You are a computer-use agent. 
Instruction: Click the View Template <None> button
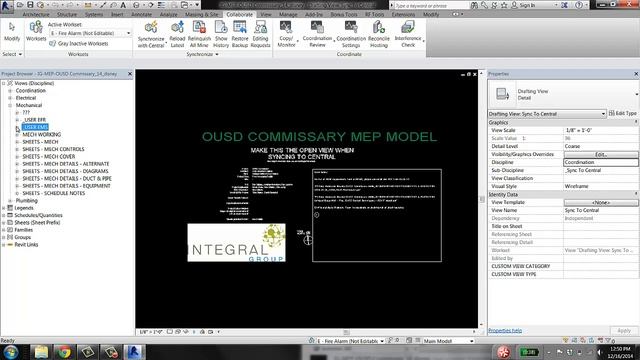click(601, 202)
